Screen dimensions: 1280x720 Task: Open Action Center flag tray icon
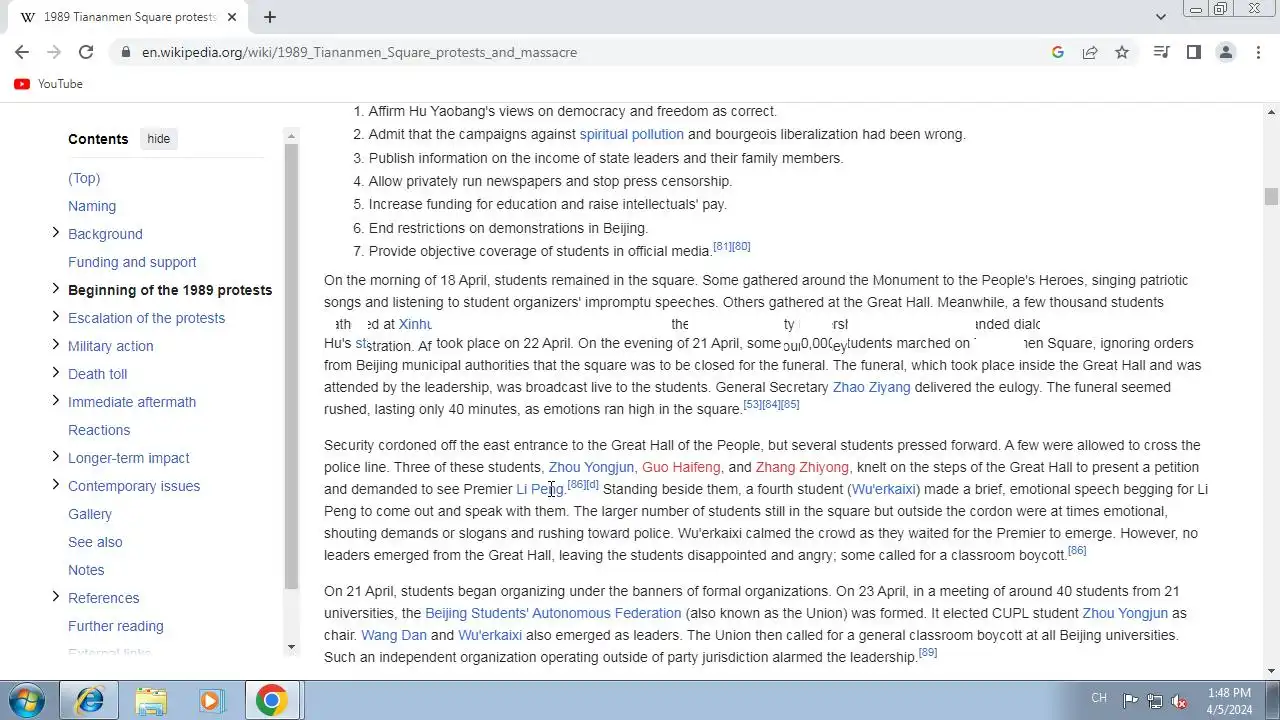pos(1130,700)
